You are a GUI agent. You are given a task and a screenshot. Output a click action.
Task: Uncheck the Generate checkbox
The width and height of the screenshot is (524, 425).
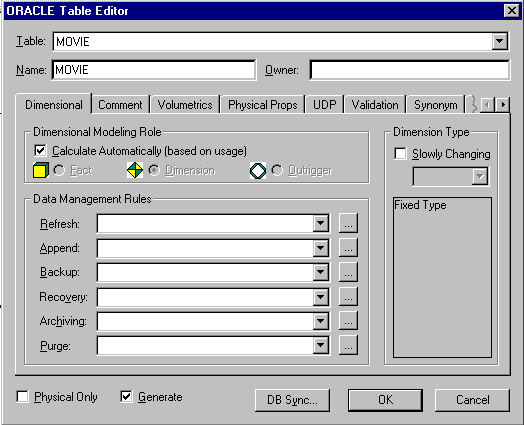tap(126, 397)
